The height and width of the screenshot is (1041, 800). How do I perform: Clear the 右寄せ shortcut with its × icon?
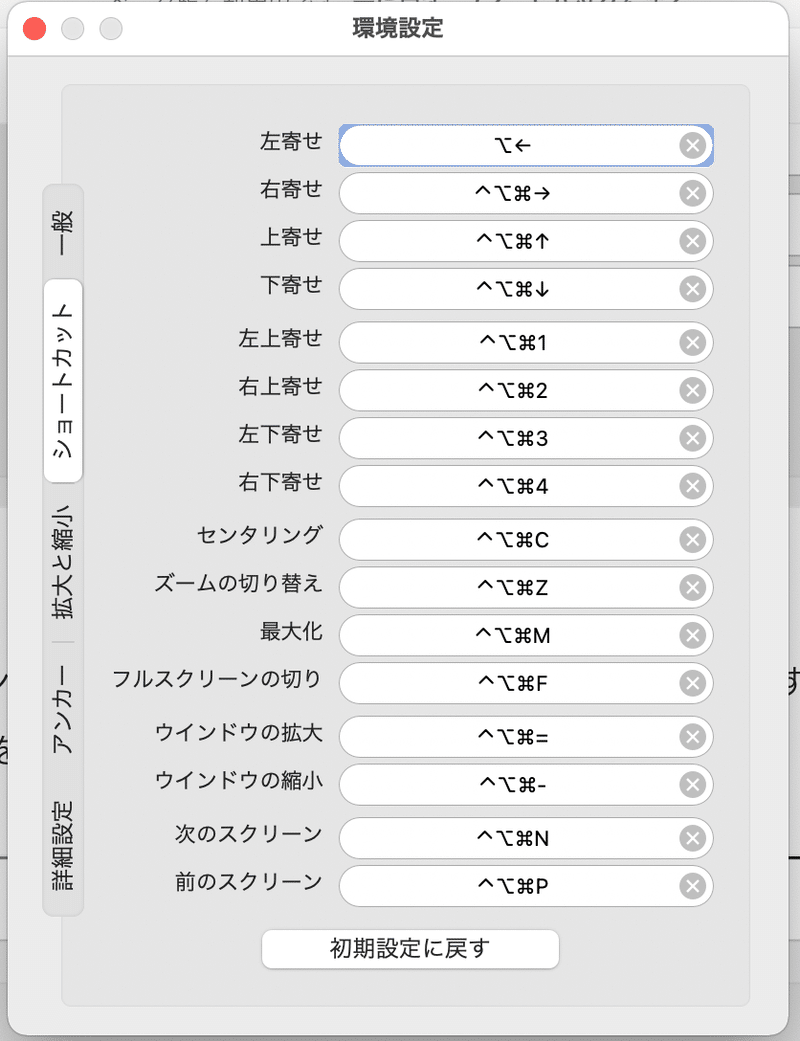click(x=692, y=193)
